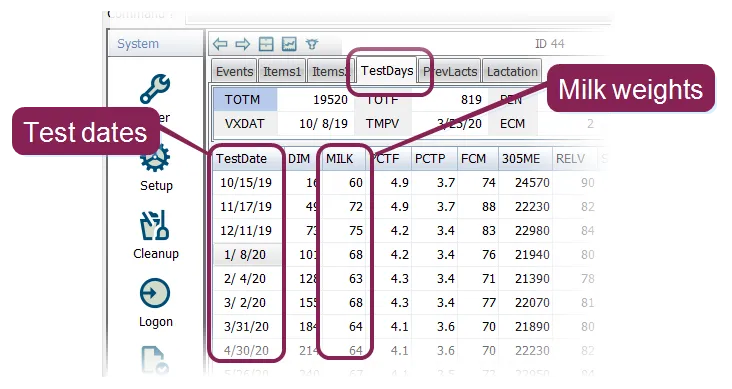The width and height of the screenshot is (732, 389).
Task: Click milk weight 60 in the 10/15/19 row
Action: [356, 183]
